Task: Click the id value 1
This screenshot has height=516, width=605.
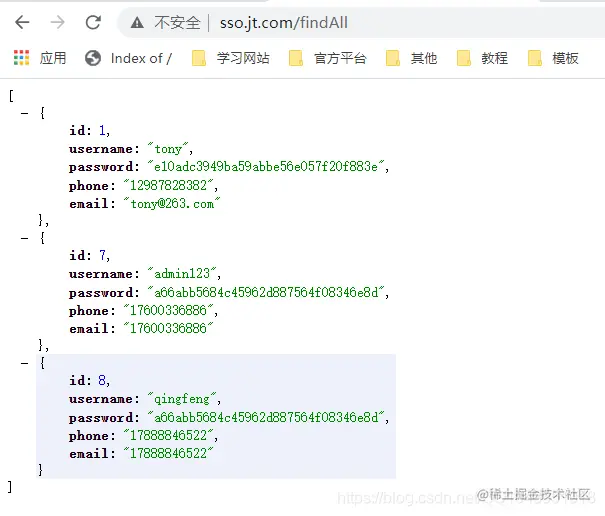Action: [x=102, y=130]
